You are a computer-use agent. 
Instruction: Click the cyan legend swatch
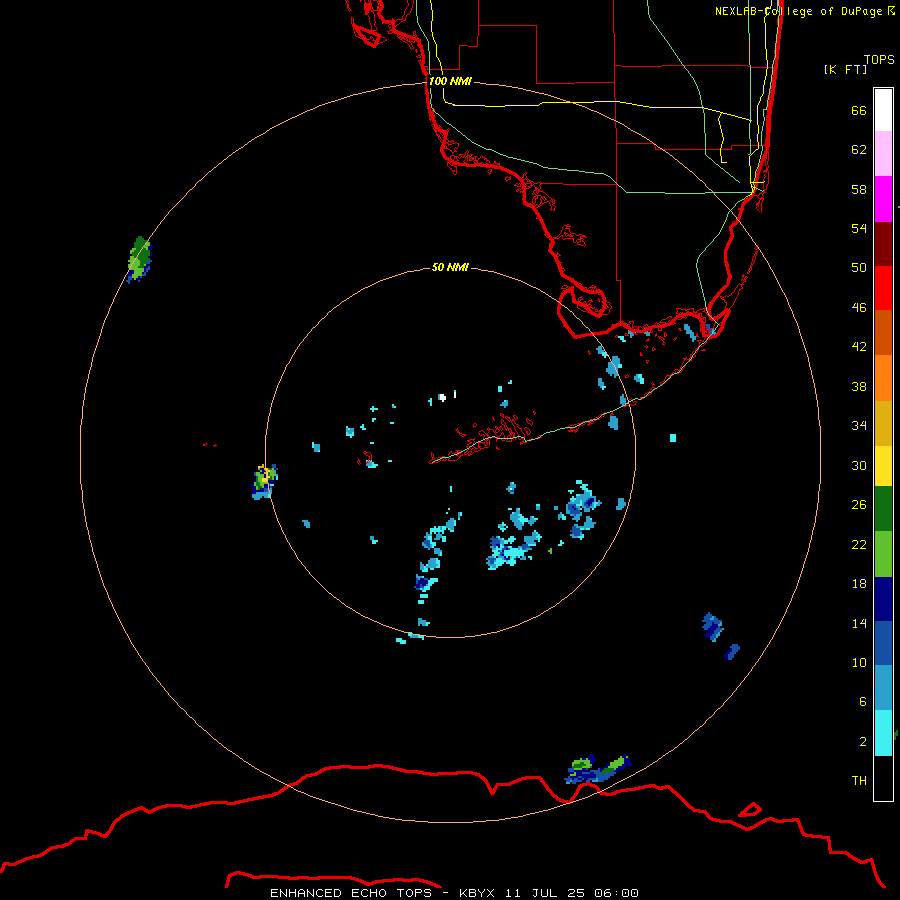click(883, 733)
